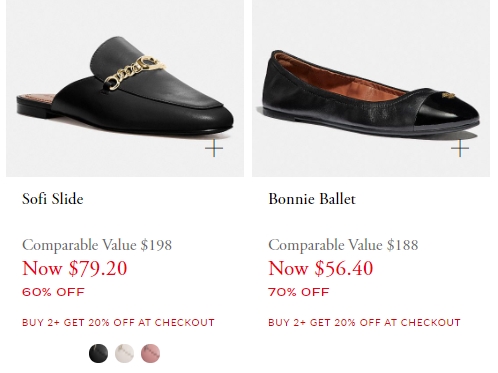Click the 60% OFF label

(x=53, y=292)
